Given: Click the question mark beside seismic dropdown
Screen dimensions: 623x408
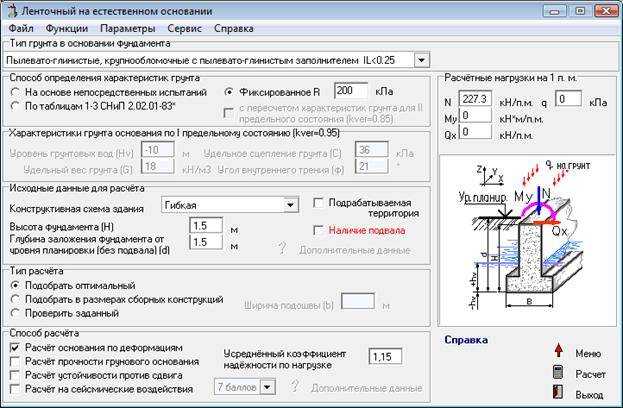Looking at the screenshot, I should (294, 385).
